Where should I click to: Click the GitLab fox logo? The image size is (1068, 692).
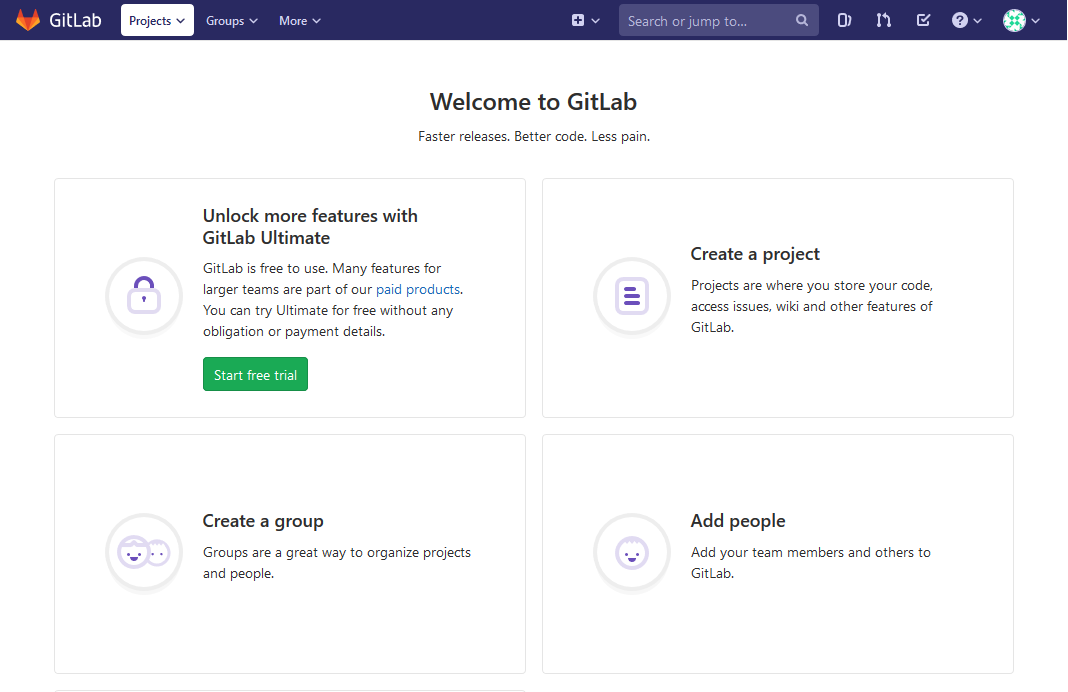(x=28, y=20)
